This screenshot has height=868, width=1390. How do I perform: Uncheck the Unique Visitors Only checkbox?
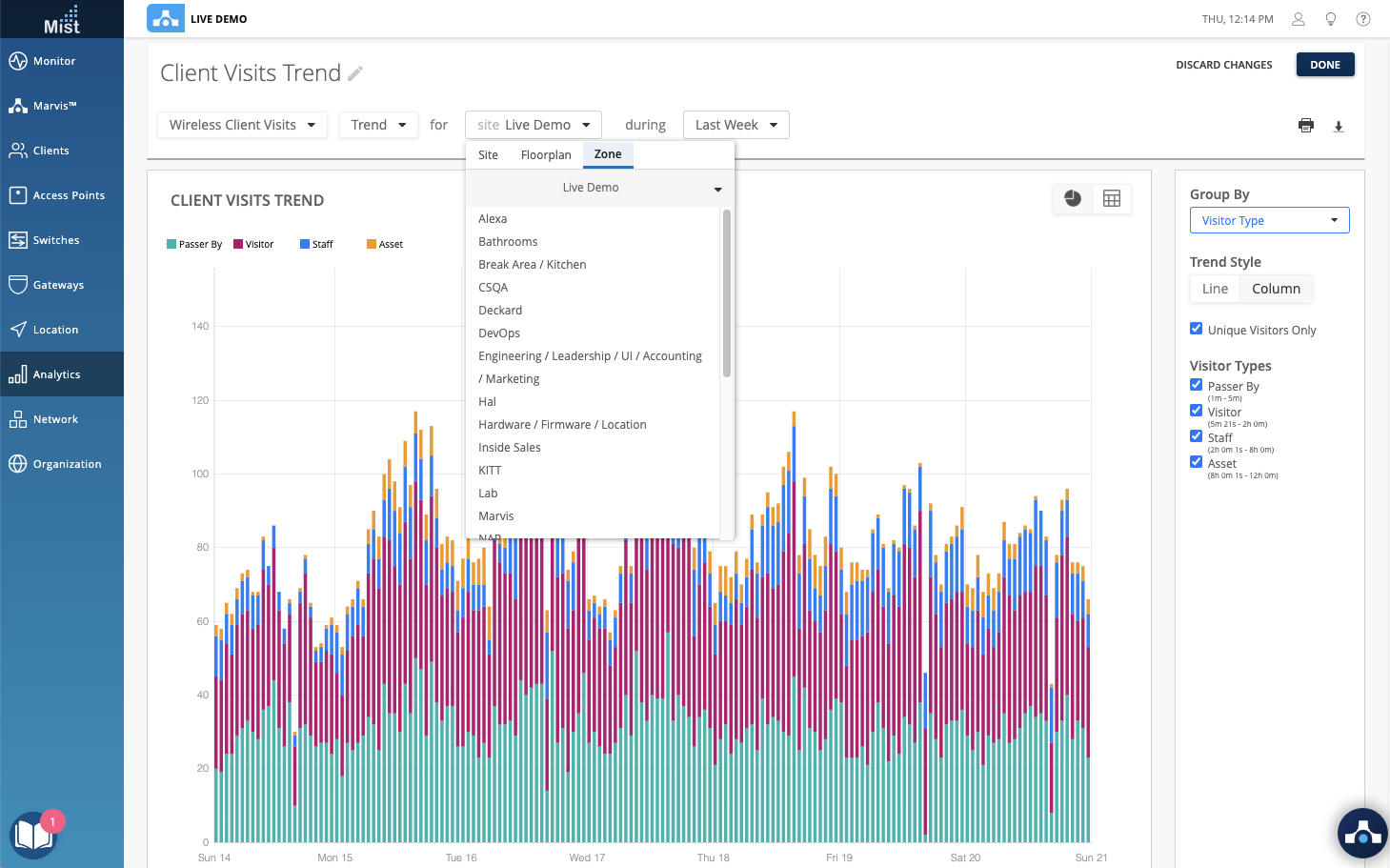tap(1196, 329)
